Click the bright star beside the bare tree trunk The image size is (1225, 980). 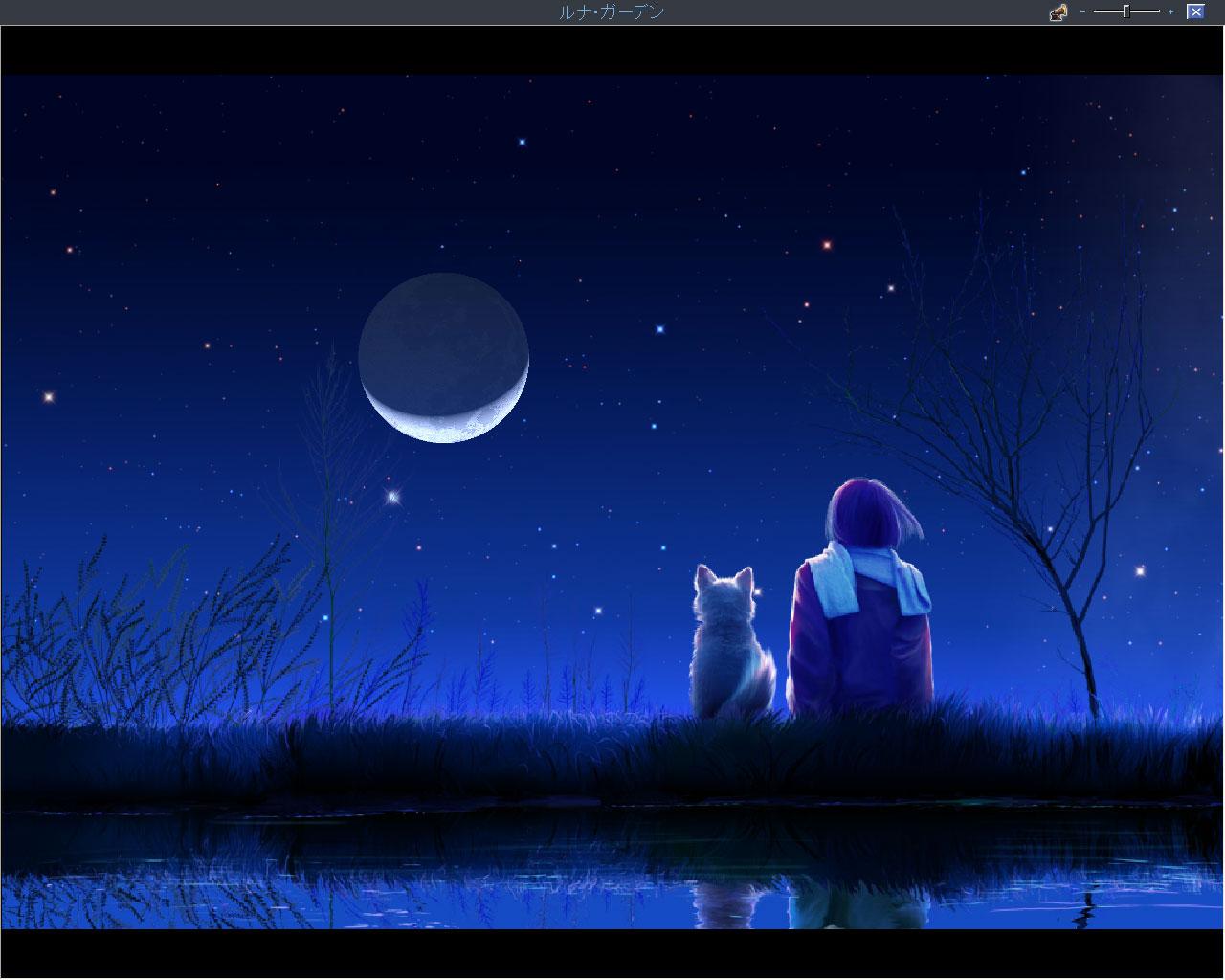click(x=1140, y=570)
